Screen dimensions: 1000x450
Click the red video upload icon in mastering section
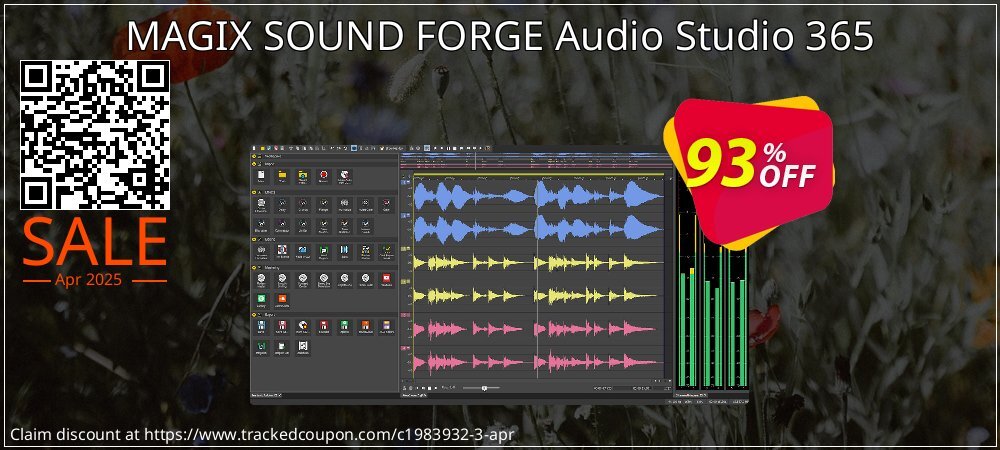click(386, 279)
